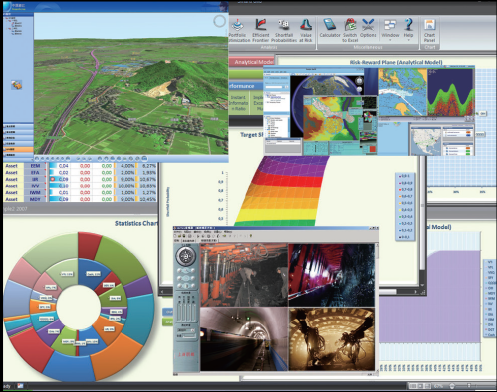Viewport: 497px width, 392px height.
Task: Show the Chart Panel
Action: point(429,30)
